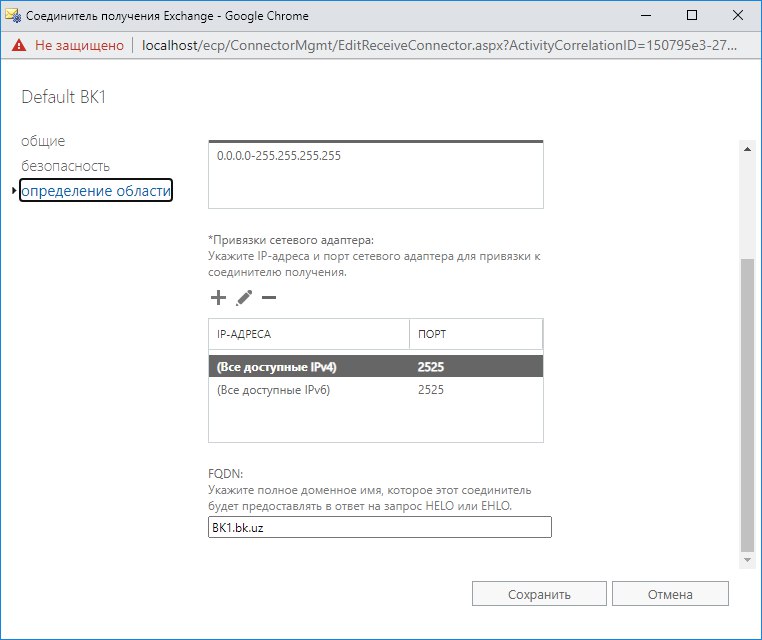Screen dimensions: 762x640
Task: Save changes with Сохранить button
Action: [539, 594]
